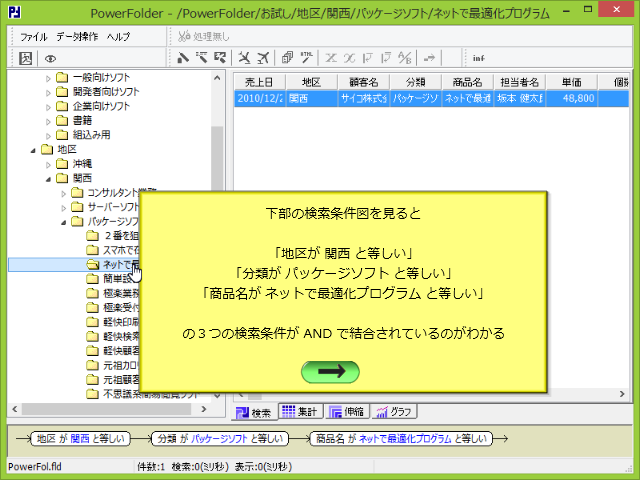Sort by the 地区 column header
This screenshot has width=640, height=480.
(311, 82)
